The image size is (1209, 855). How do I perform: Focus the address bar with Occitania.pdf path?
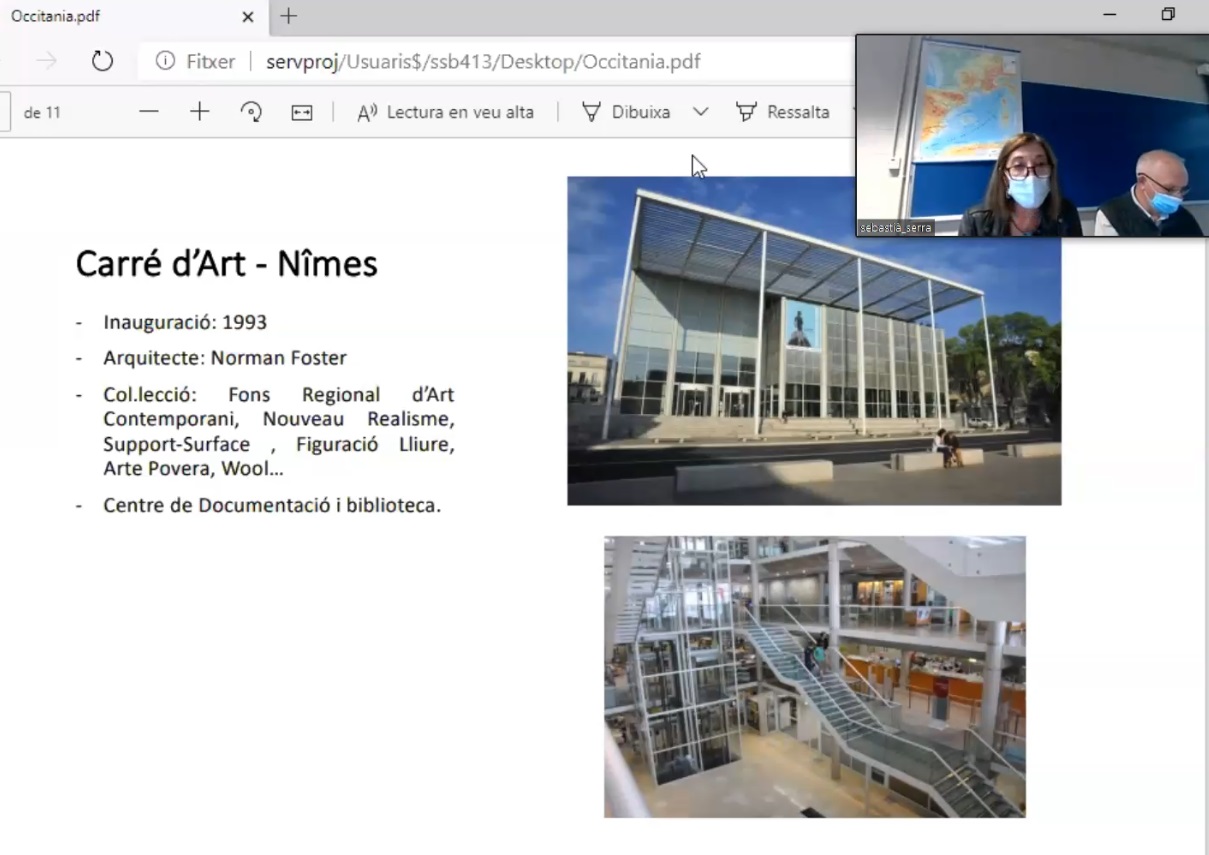click(x=483, y=62)
